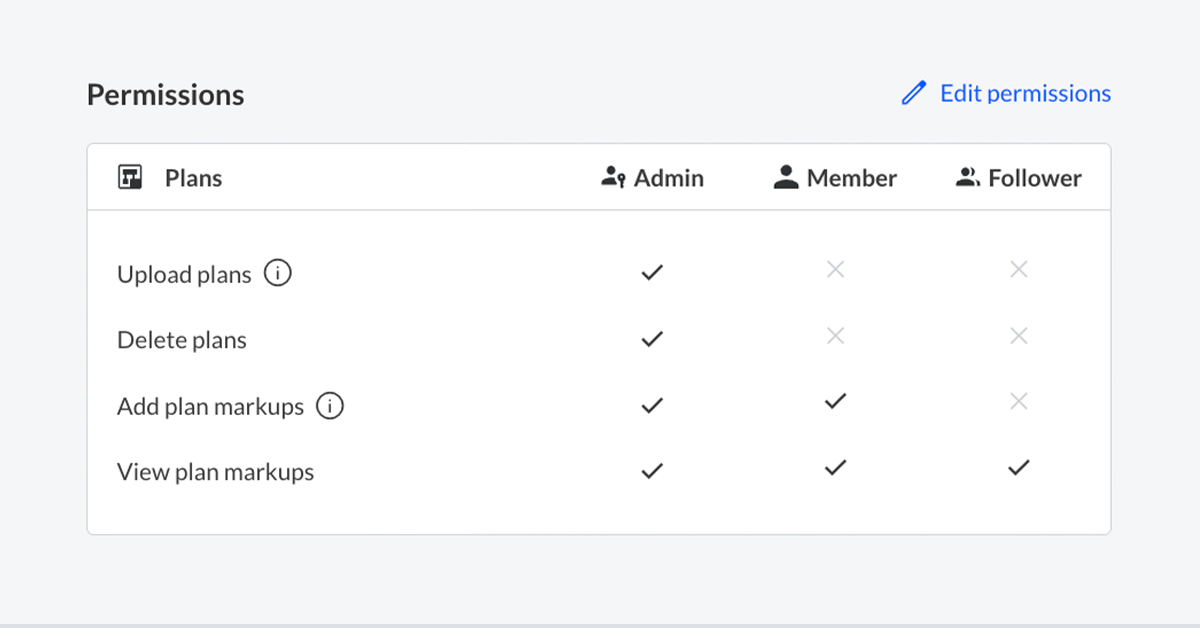Enable Add plan markups for Follower
The width and height of the screenshot is (1200, 628).
pos(1018,402)
